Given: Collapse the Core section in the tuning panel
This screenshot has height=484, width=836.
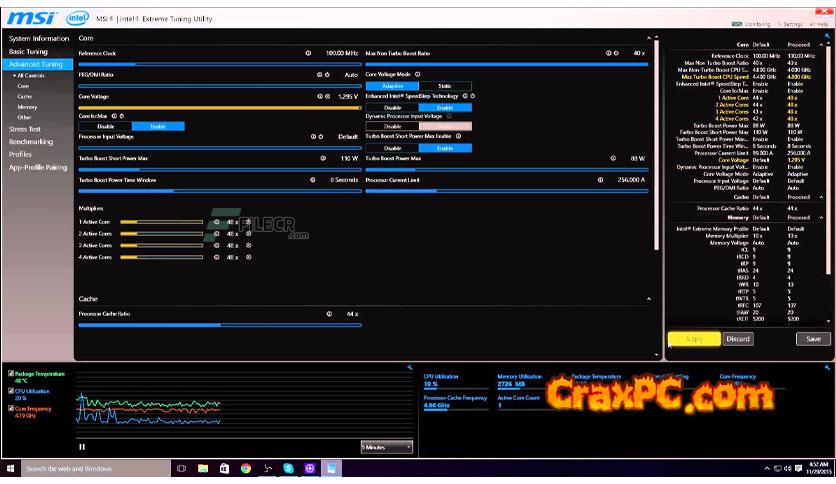Looking at the screenshot, I should (649, 38).
